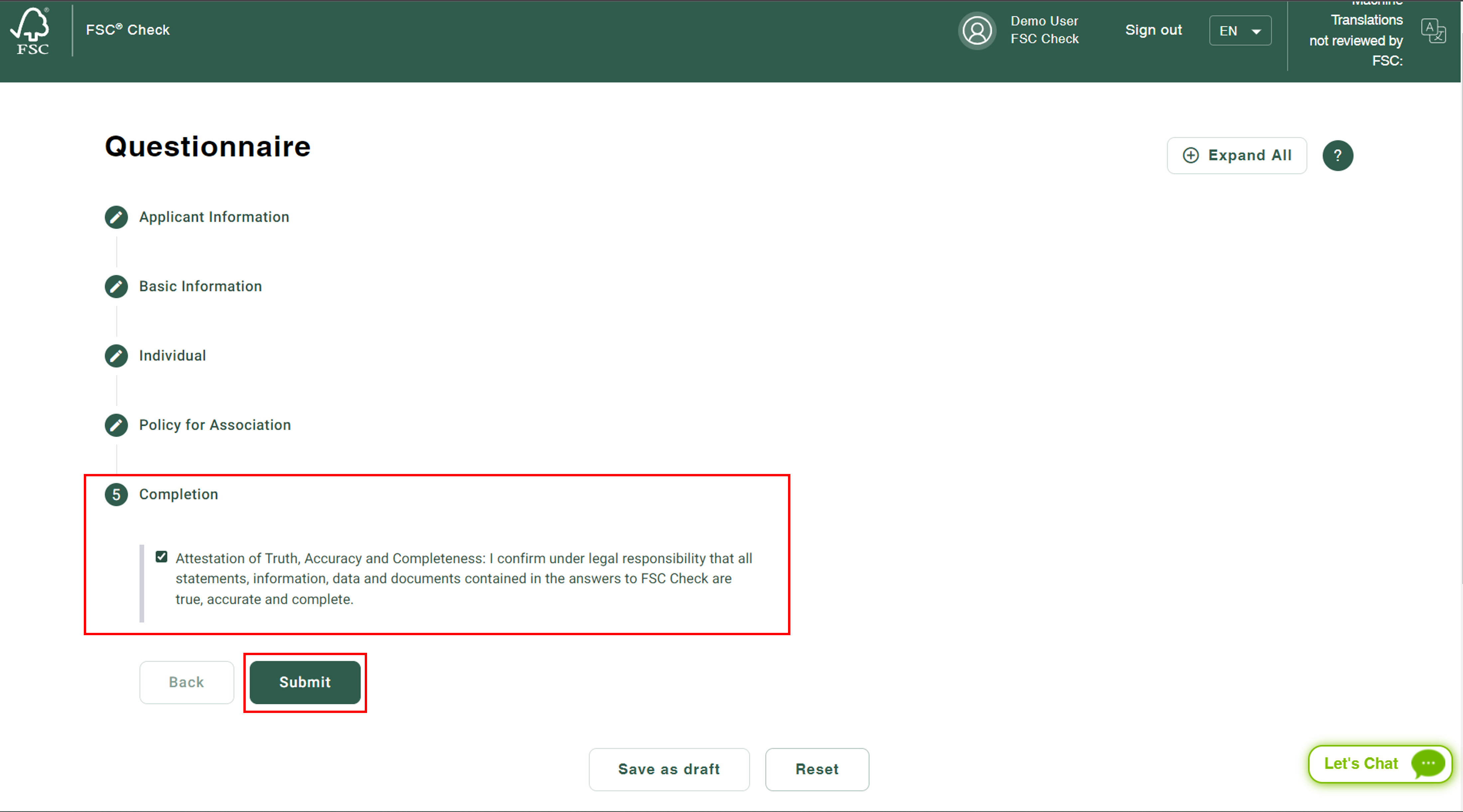Open the Applicant Information section
This screenshot has height=812, width=1463.
214,217
